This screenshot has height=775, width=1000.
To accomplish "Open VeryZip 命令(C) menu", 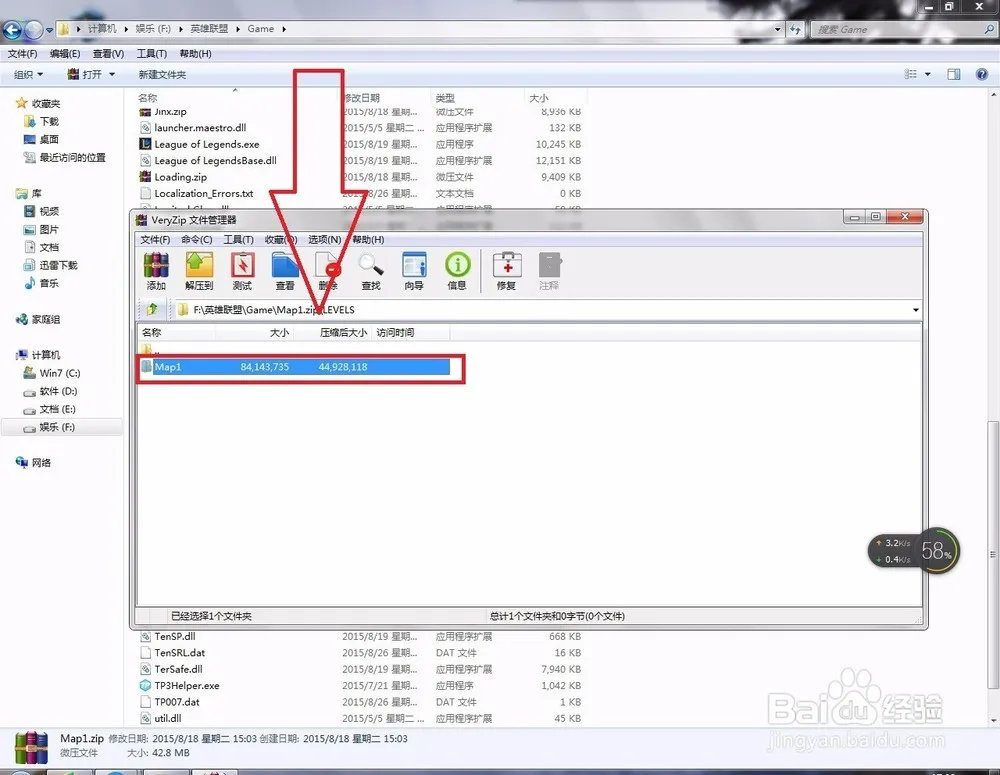I will 196,239.
